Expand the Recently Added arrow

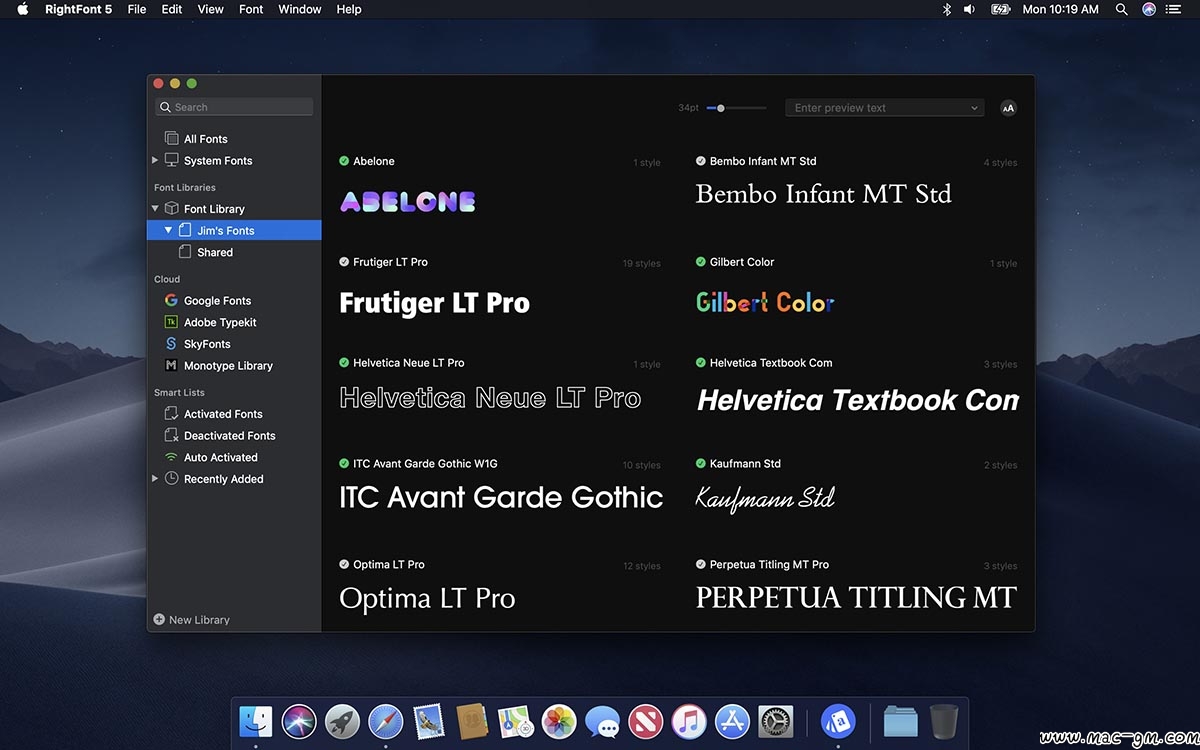pos(155,479)
